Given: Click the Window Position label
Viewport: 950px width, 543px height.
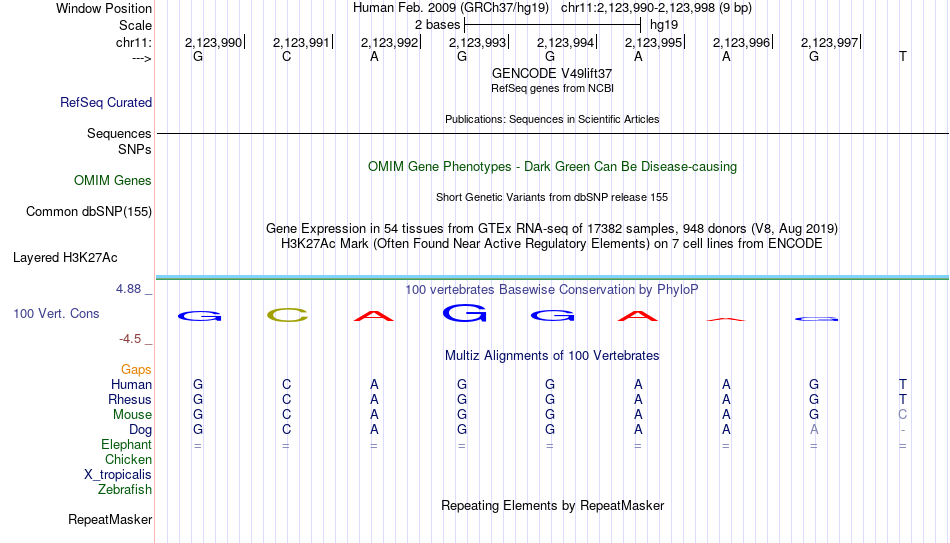Looking at the screenshot, I should pos(104,8).
